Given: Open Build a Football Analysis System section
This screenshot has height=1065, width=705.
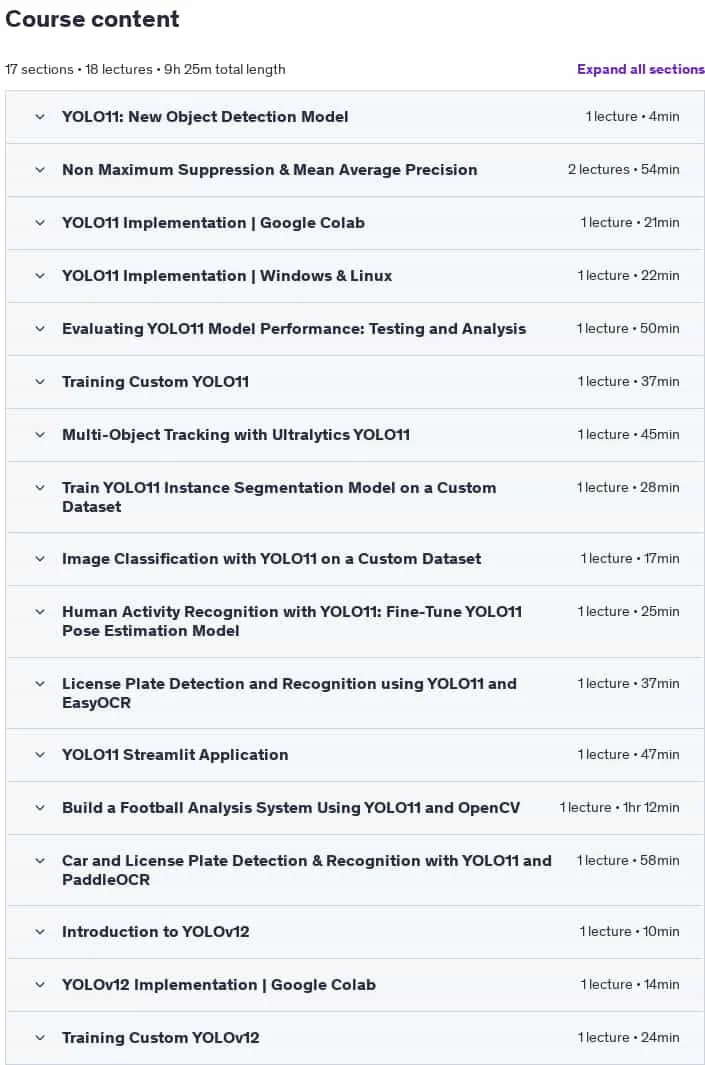Looking at the screenshot, I should click(x=291, y=808).
